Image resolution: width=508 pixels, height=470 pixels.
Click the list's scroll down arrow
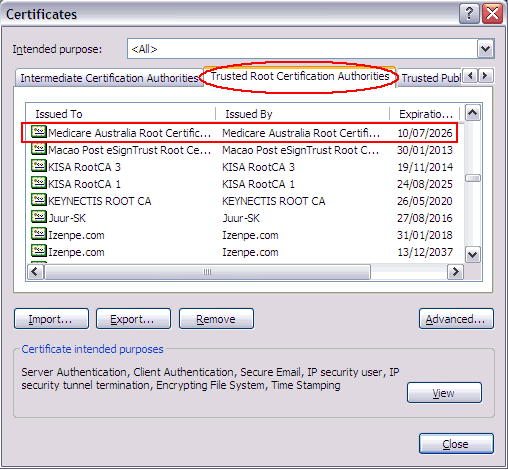point(473,255)
